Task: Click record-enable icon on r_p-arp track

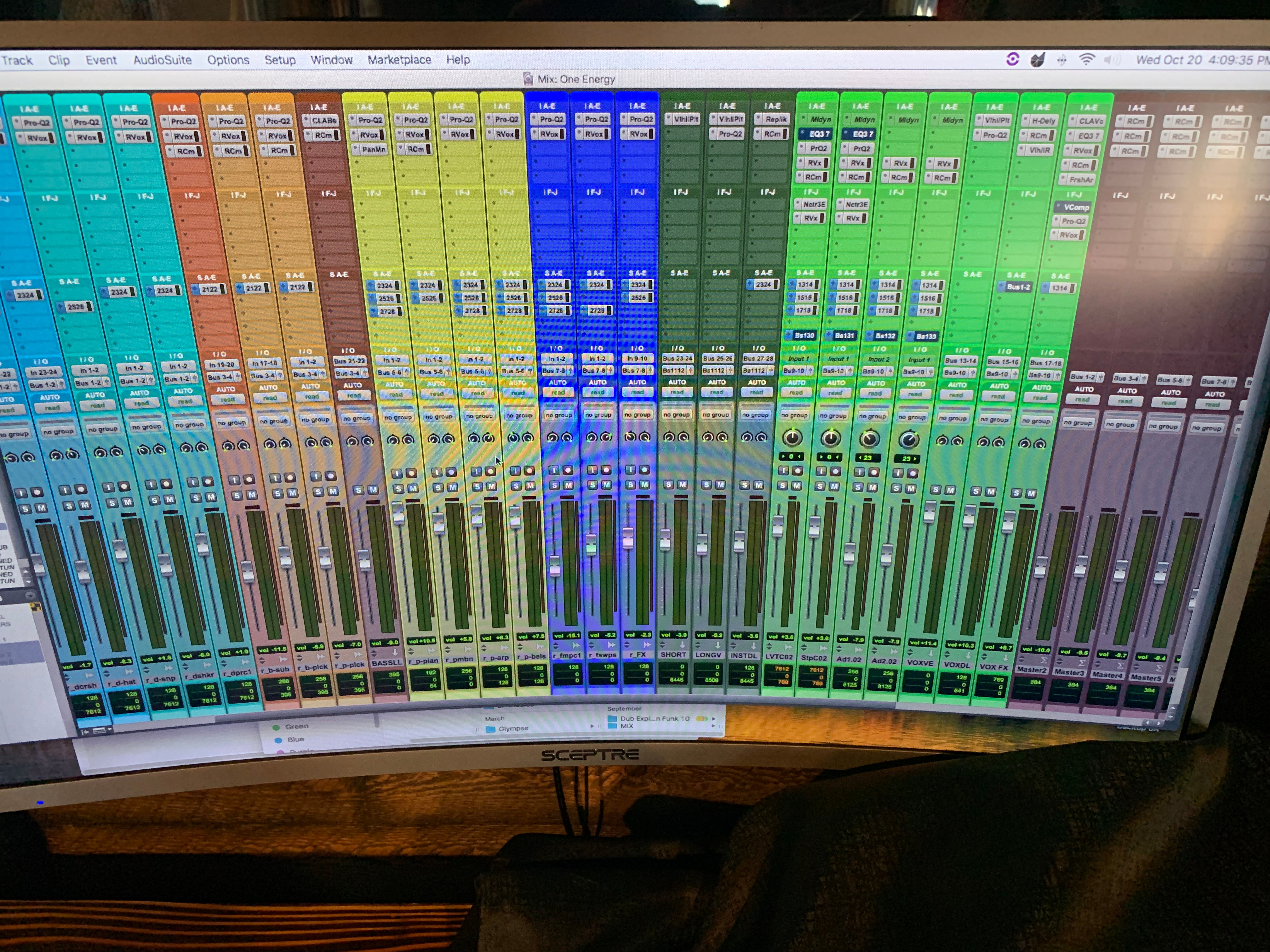Action: coord(490,471)
